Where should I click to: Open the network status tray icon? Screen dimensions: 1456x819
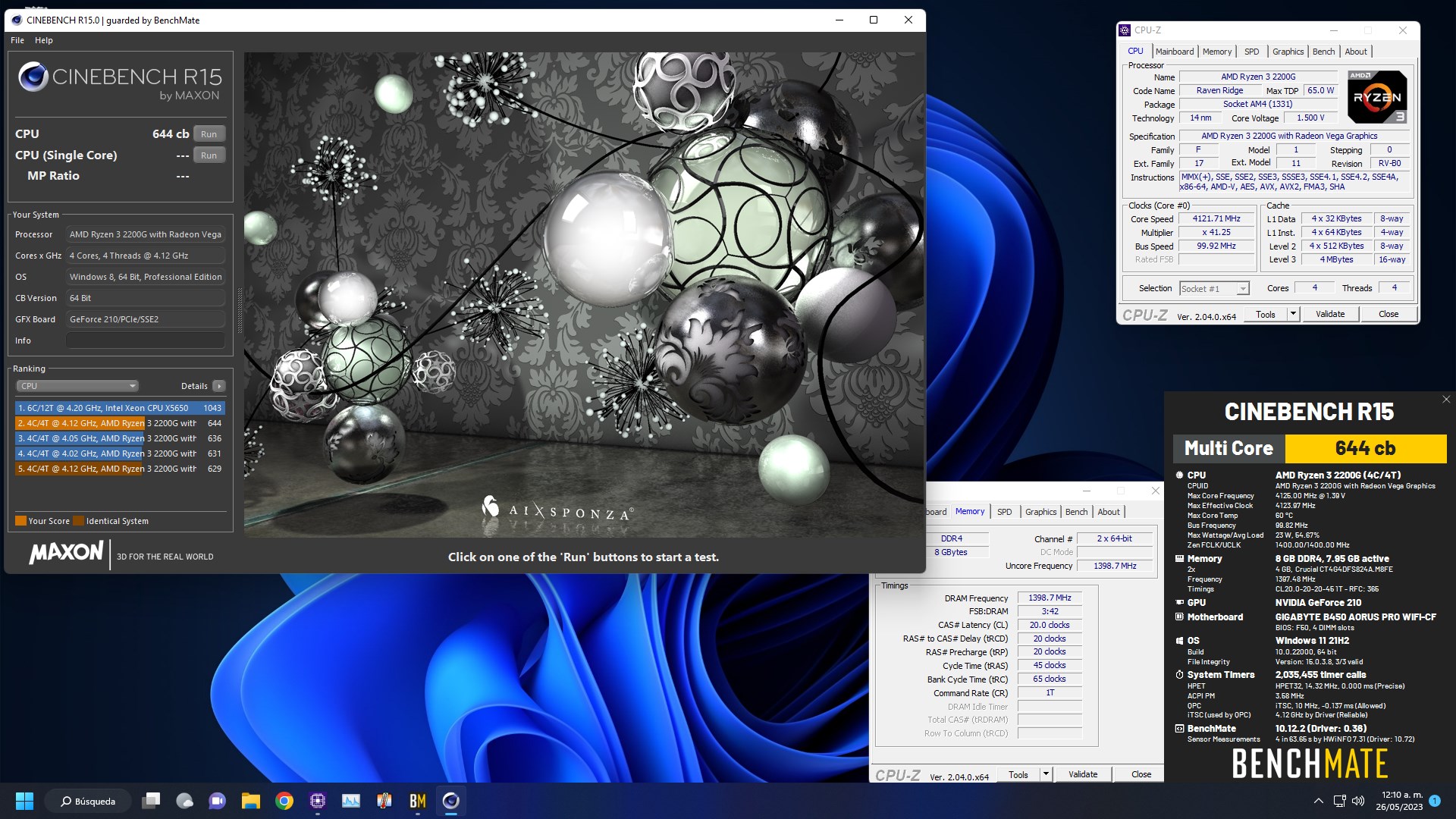[1339, 801]
